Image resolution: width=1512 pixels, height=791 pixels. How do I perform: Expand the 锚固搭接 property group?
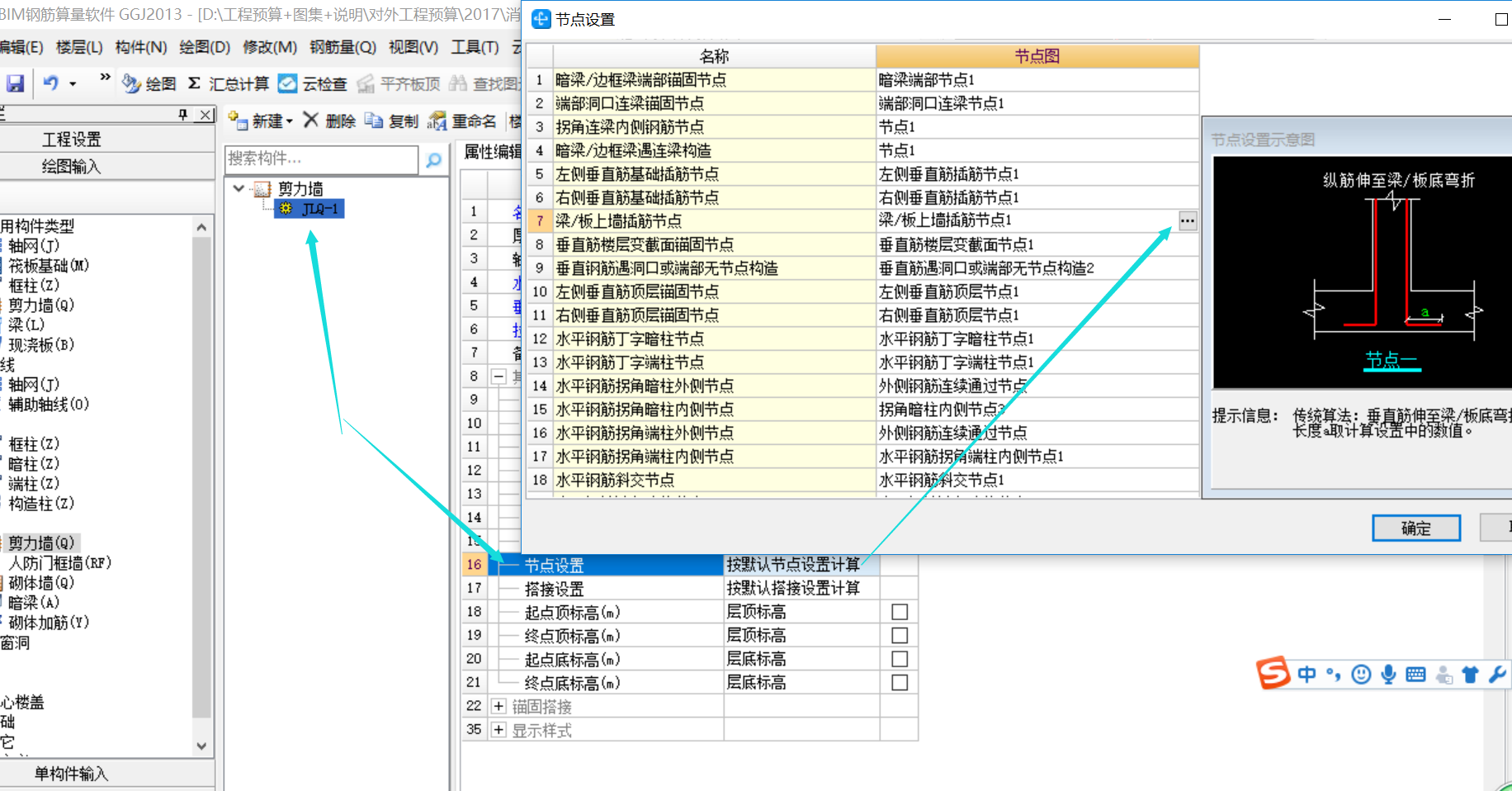point(498,706)
